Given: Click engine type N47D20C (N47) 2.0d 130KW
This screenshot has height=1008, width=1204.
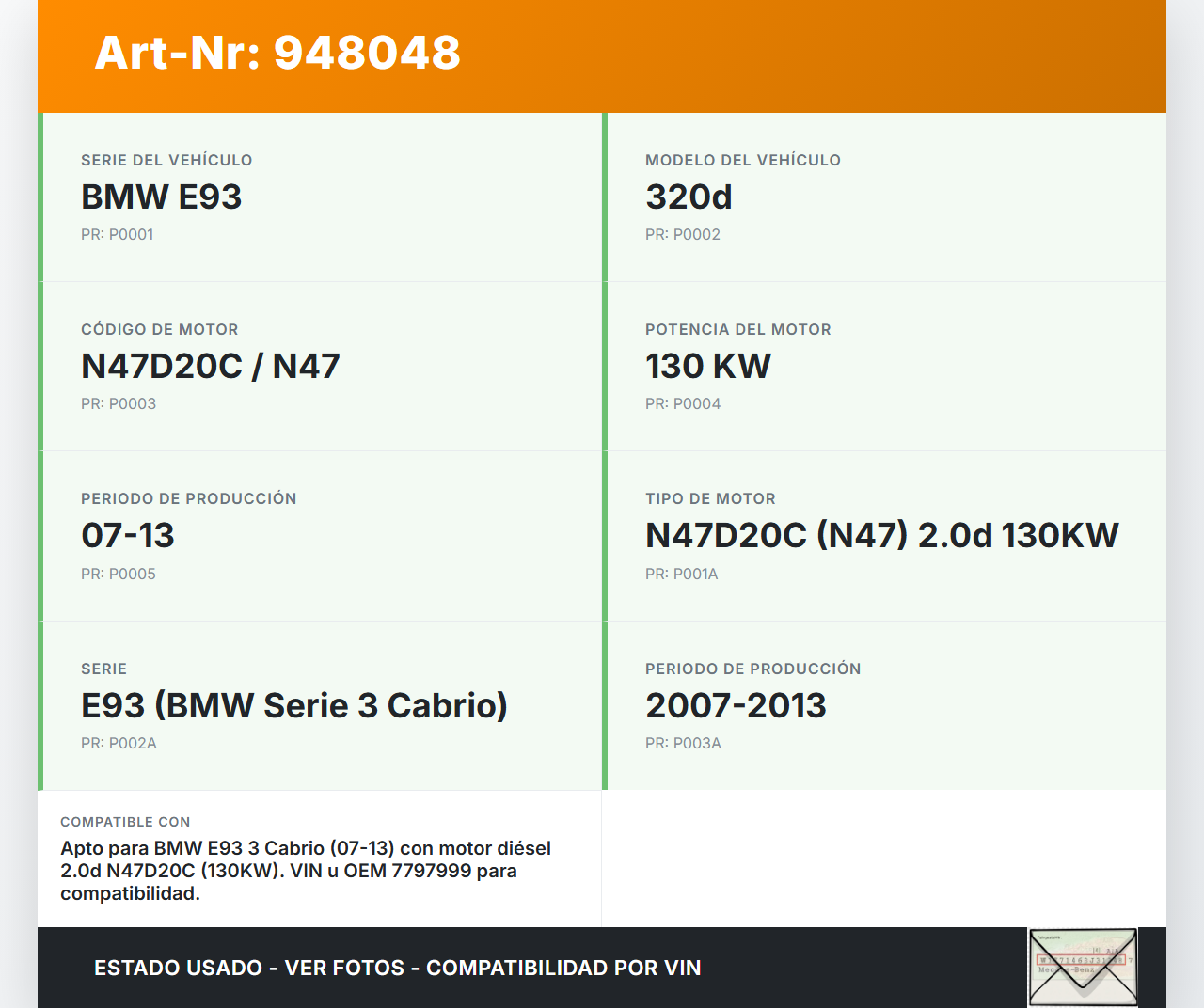Looking at the screenshot, I should coord(881,536).
